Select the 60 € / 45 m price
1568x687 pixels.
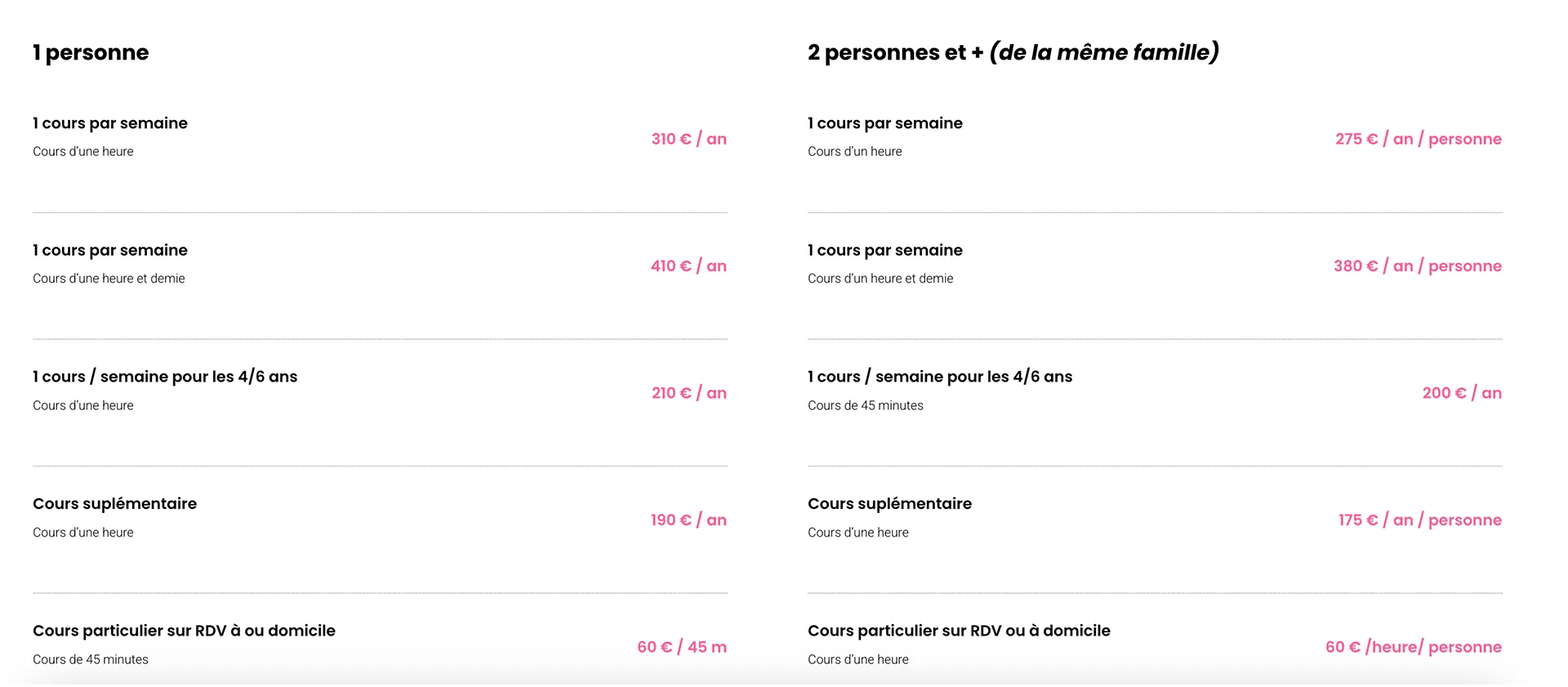click(x=682, y=647)
